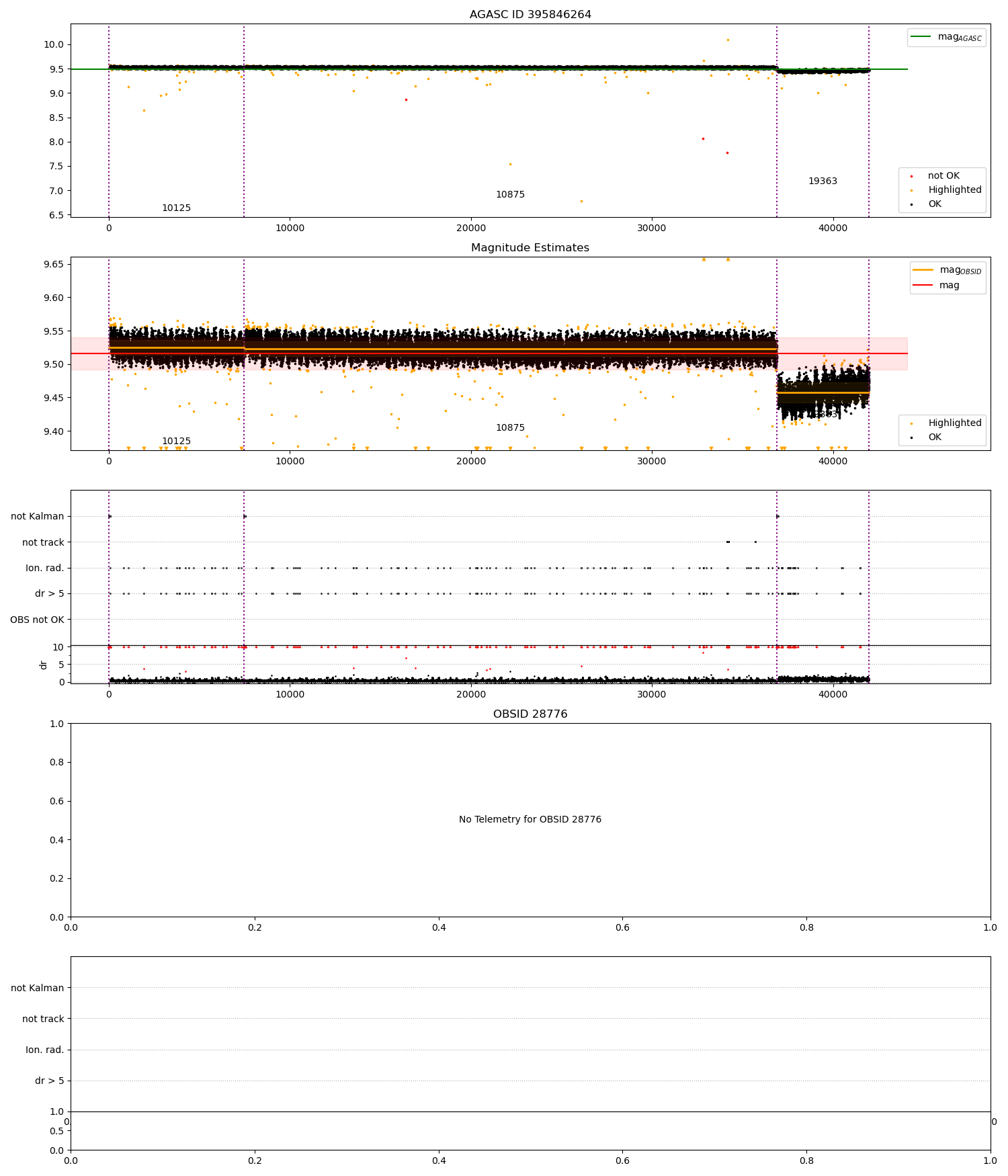1008x1176 pixels.
Task: Click the '9.65' y-axis tick label
Action: (x=56, y=264)
